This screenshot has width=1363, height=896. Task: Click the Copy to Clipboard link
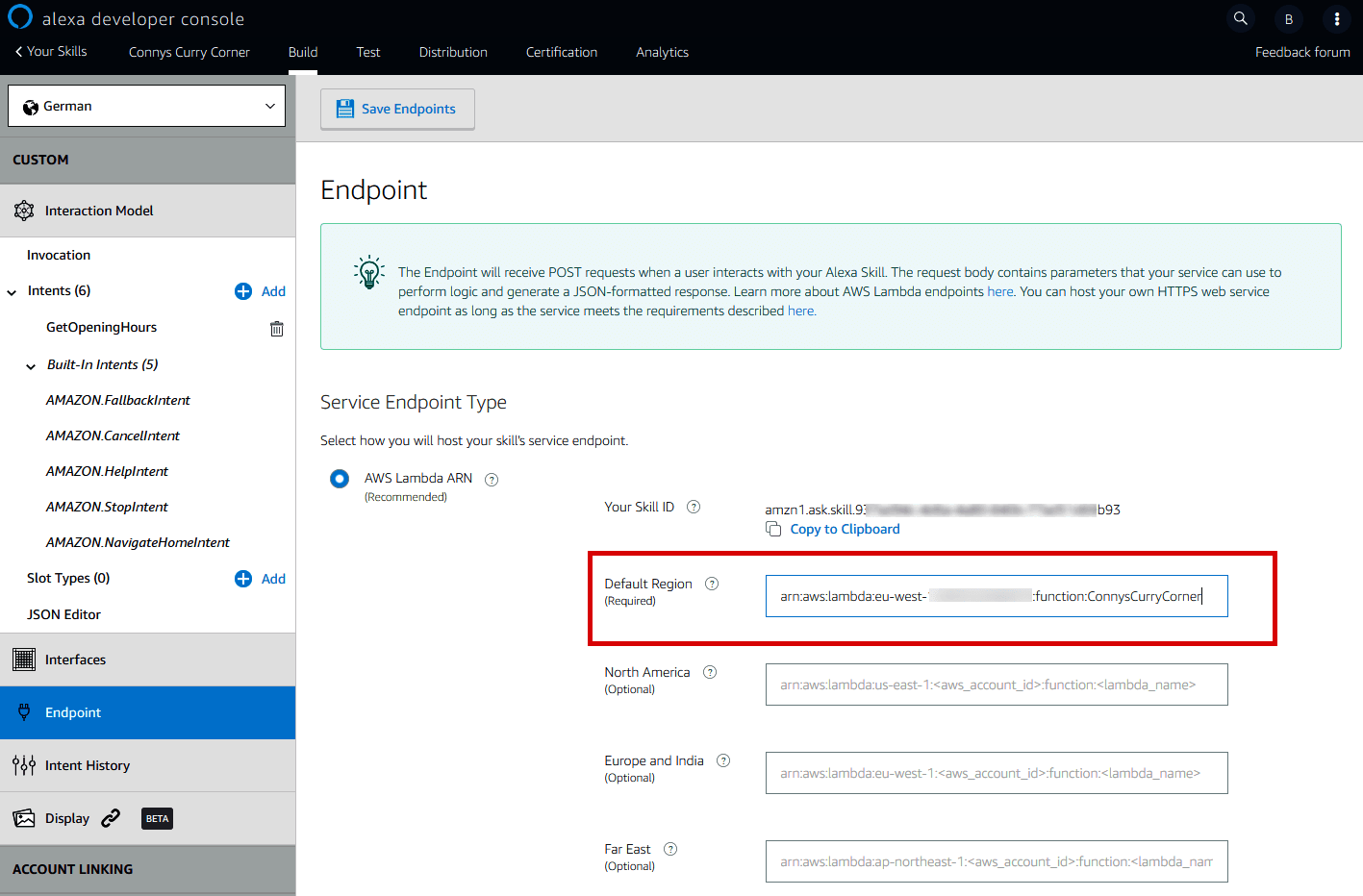coord(845,529)
